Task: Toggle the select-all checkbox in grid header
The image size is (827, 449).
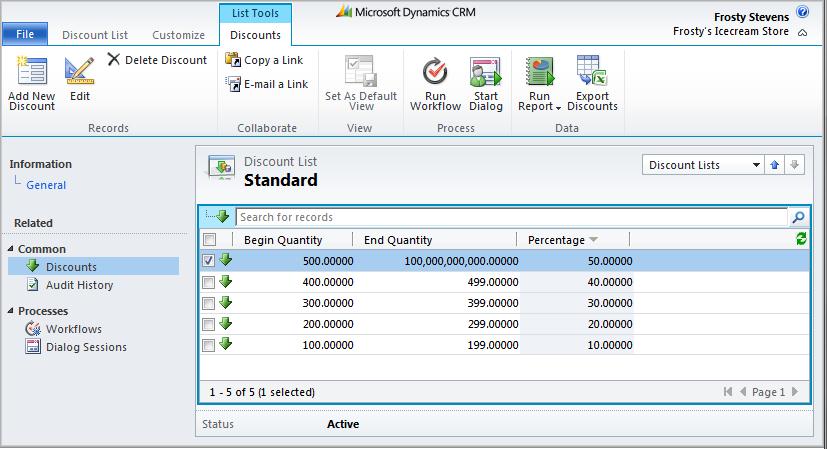Action: coord(209,240)
